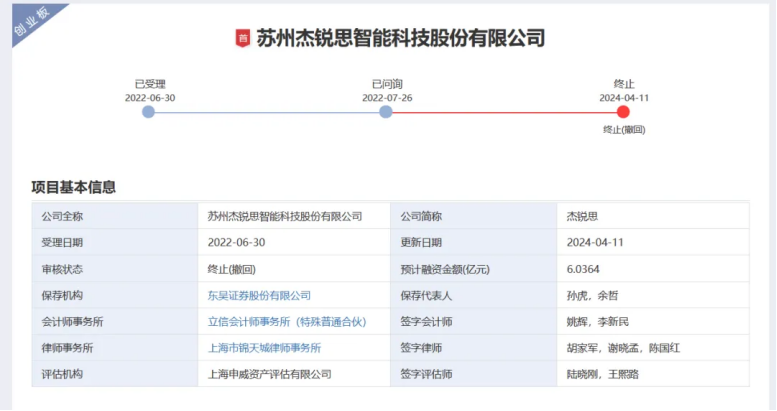Click the 2022-07-26 date on the timeline
This screenshot has height=411, width=777.
tap(387, 98)
